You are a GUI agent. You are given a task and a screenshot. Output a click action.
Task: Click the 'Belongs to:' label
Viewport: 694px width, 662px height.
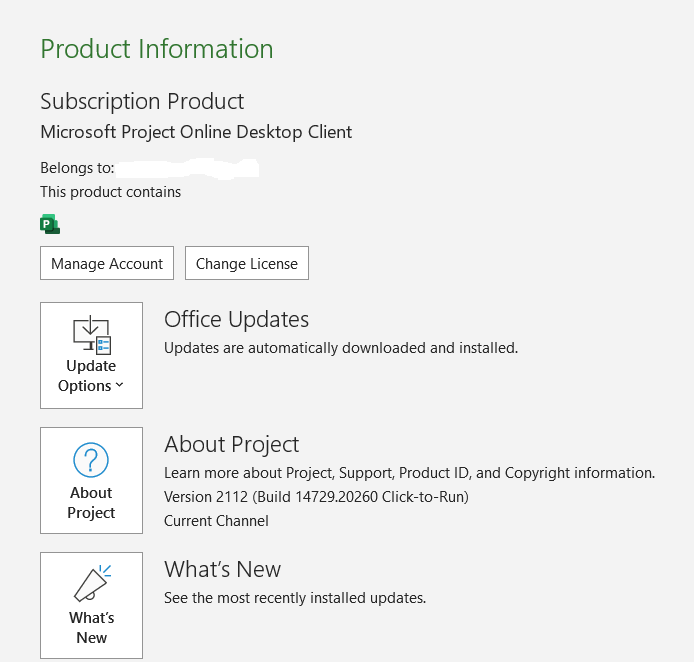(x=77, y=168)
